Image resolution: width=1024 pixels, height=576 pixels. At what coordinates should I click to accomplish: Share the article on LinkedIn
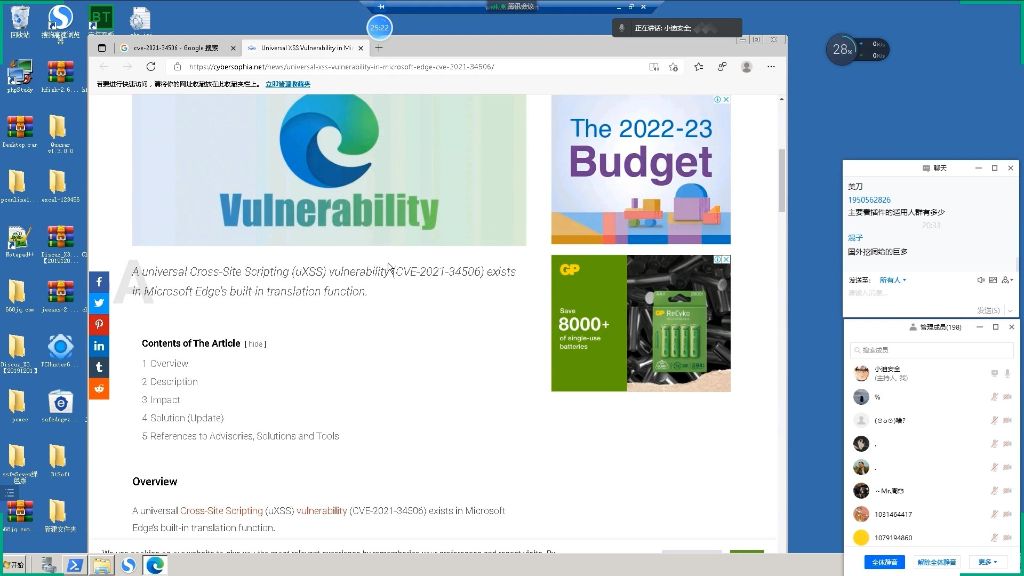99,346
